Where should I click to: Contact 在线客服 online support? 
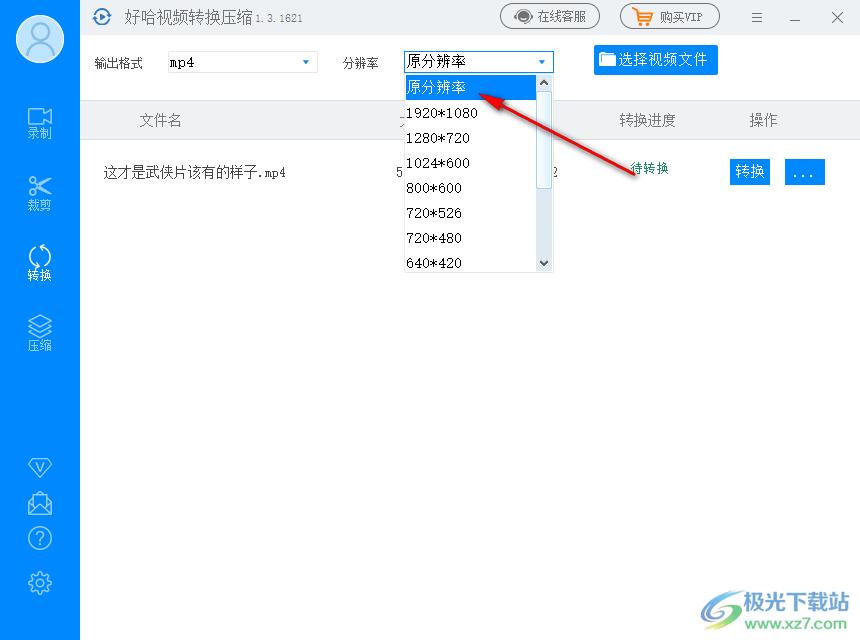550,16
